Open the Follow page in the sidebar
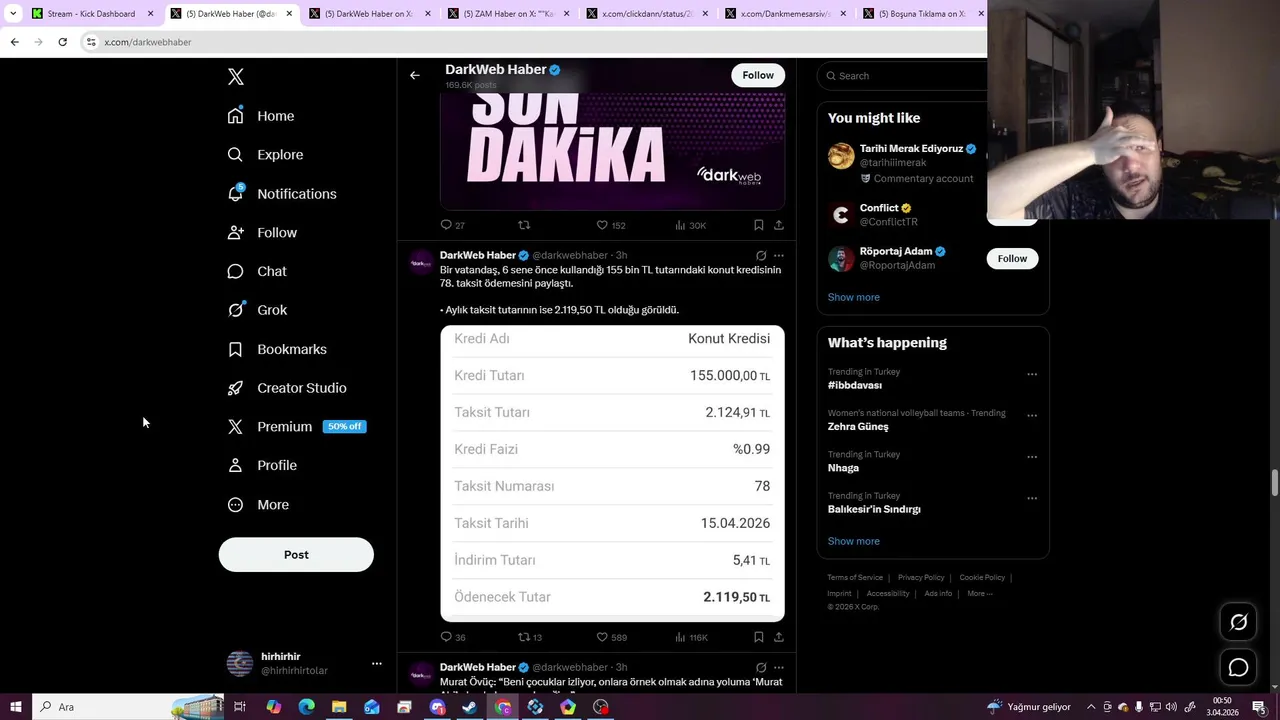The image size is (1280, 720). (x=262, y=233)
